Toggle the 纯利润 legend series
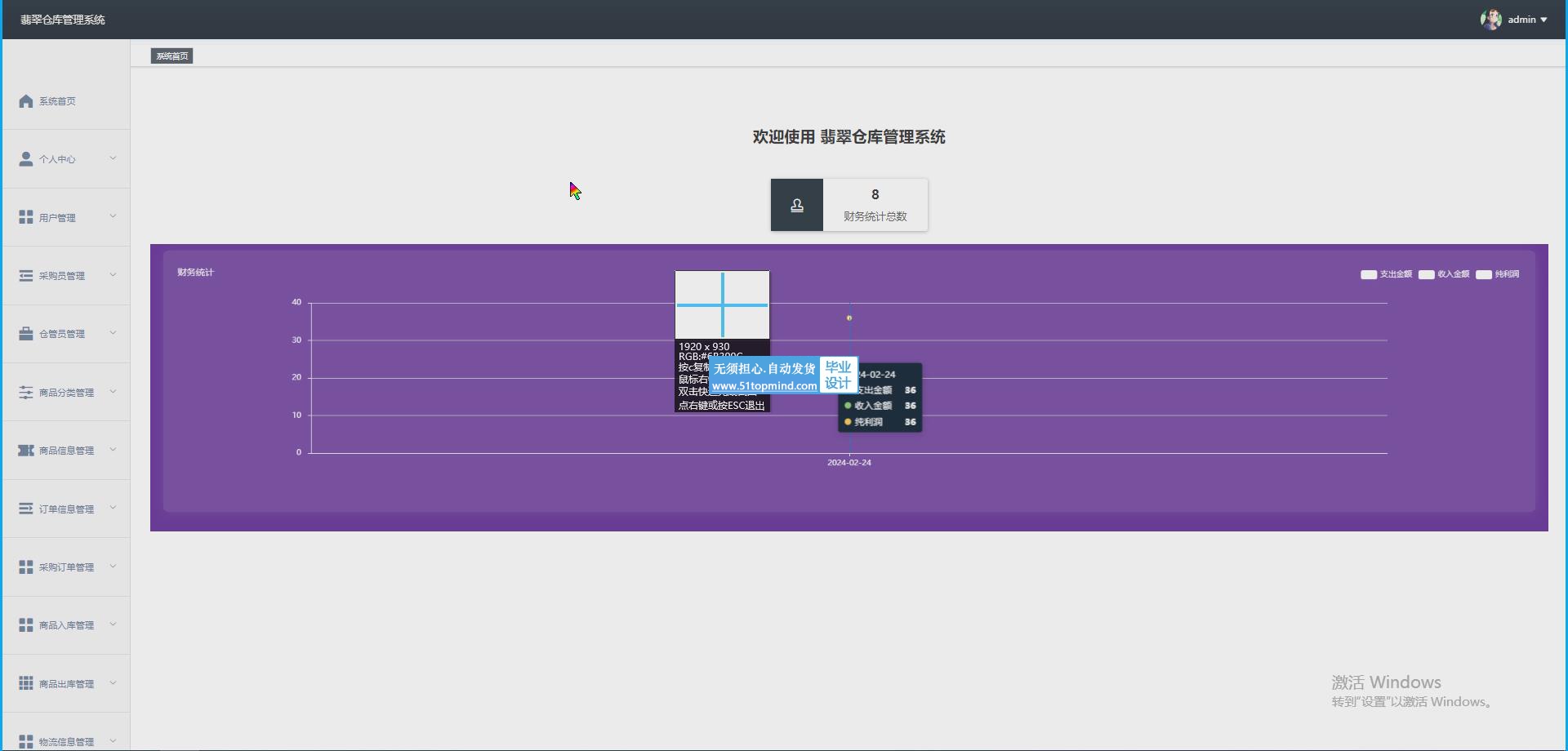1568x751 pixels. tap(1498, 274)
